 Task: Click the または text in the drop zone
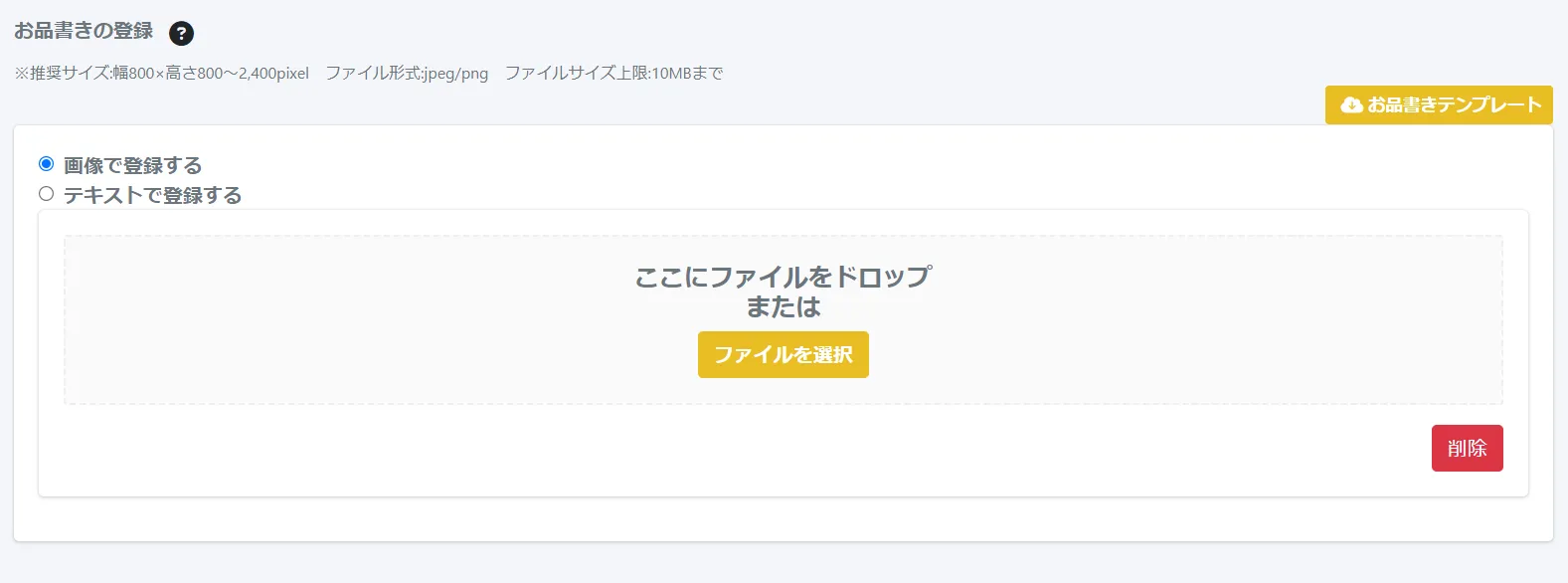pyautogui.click(x=783, y=307)
